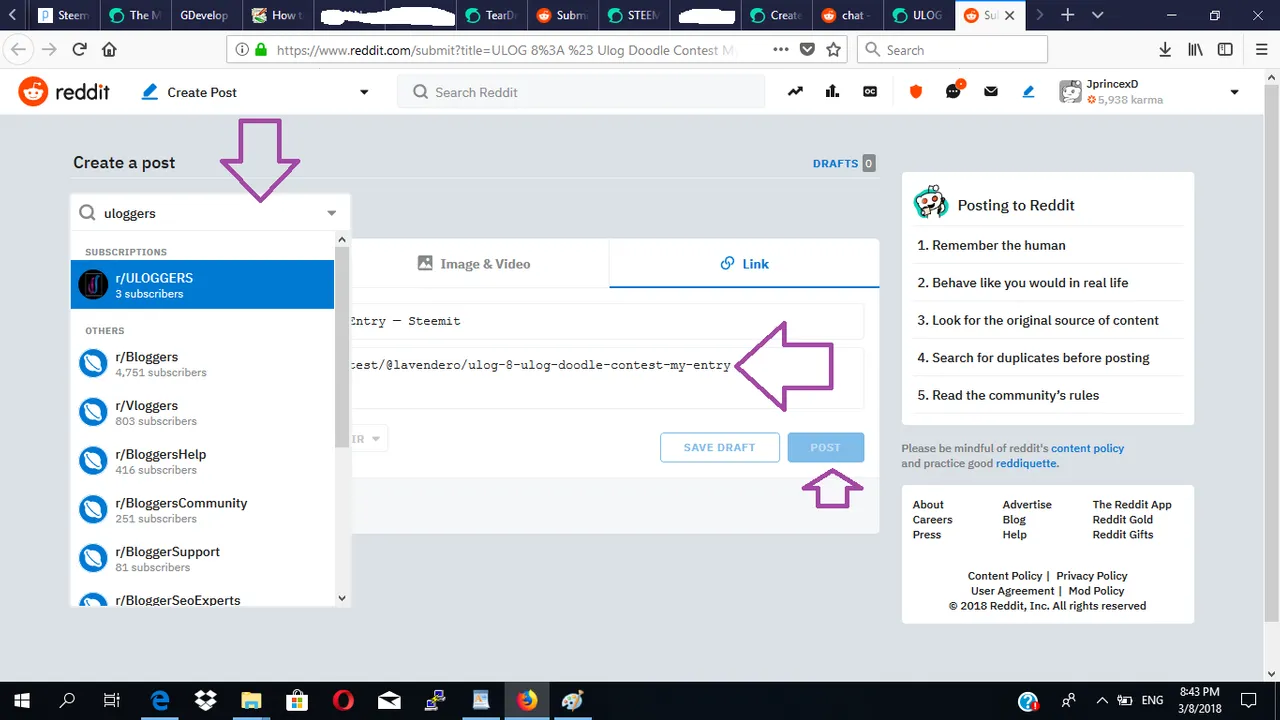Screen dimensions: 1280x720
Task: Show hidden system tray icons chevron
Action: pyautogui.click(x=1102, y=700)
